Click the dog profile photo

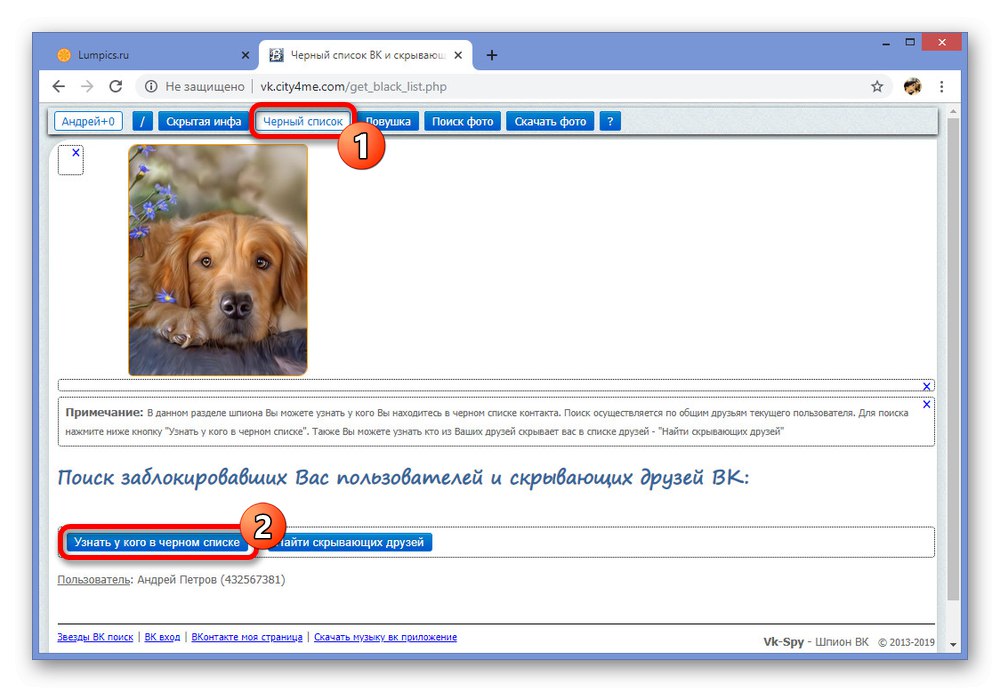click(217, 260)
